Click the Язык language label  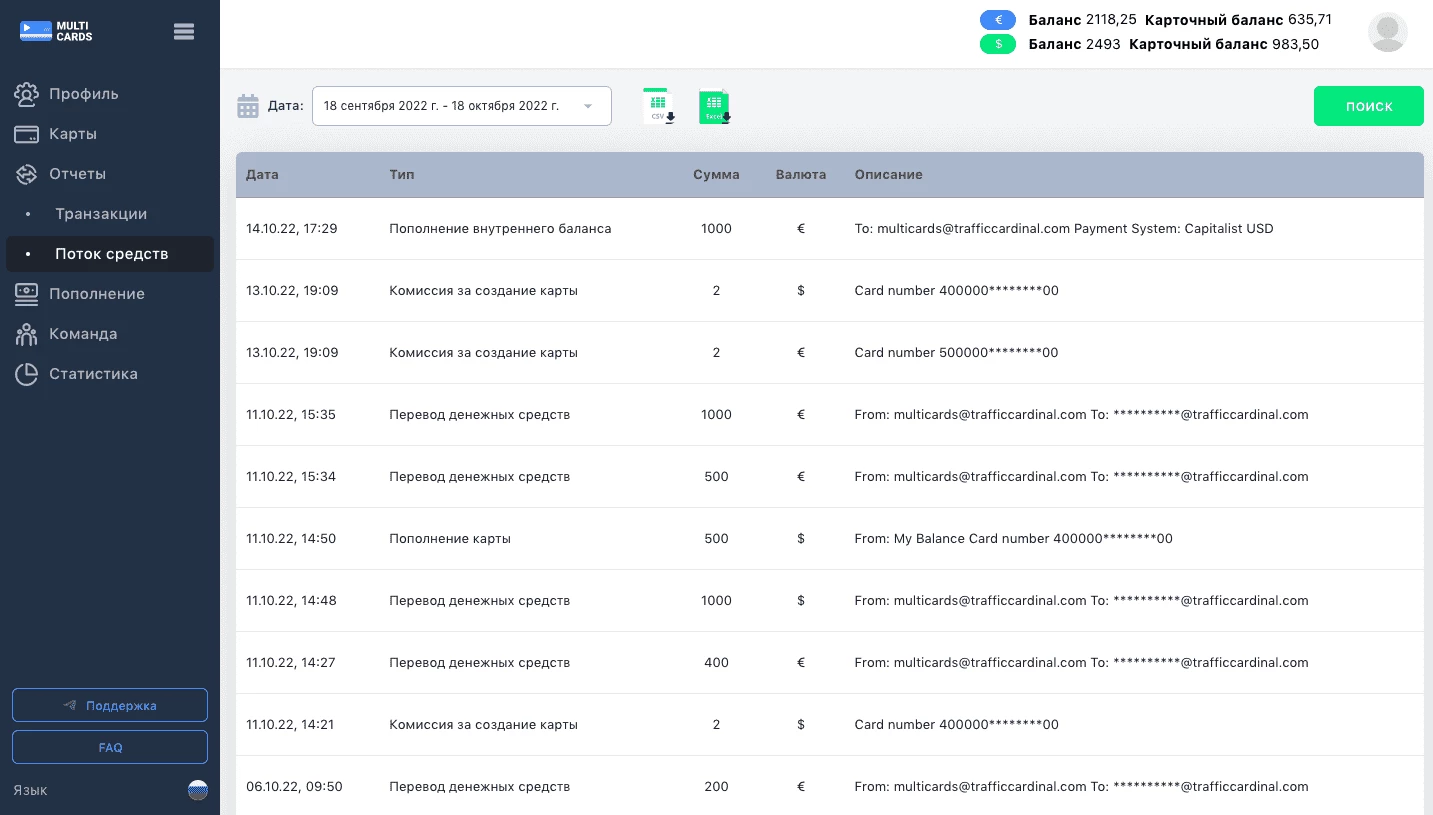point(30,790)
